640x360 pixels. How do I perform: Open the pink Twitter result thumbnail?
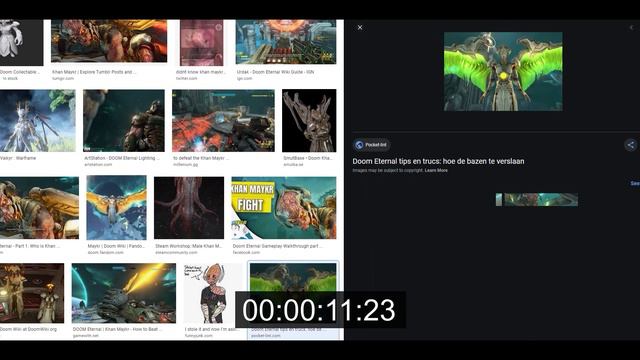(202, 42)
